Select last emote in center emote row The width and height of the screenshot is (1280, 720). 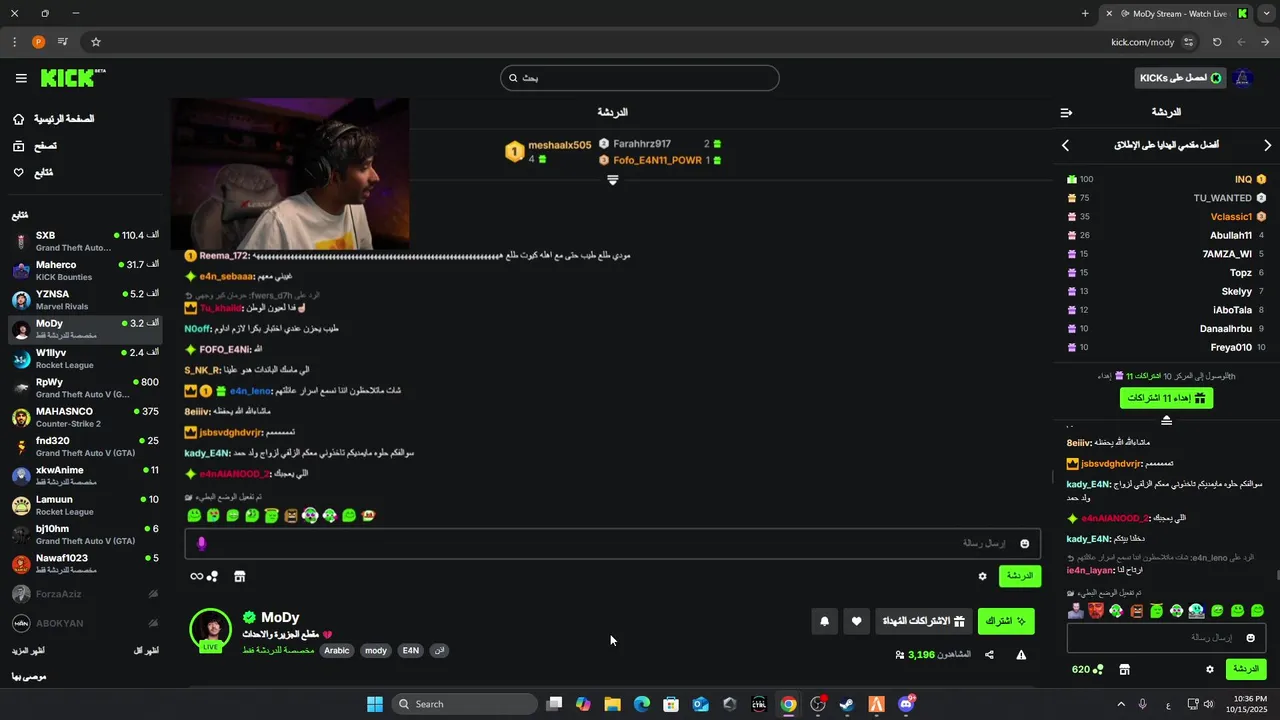point(368,516)
